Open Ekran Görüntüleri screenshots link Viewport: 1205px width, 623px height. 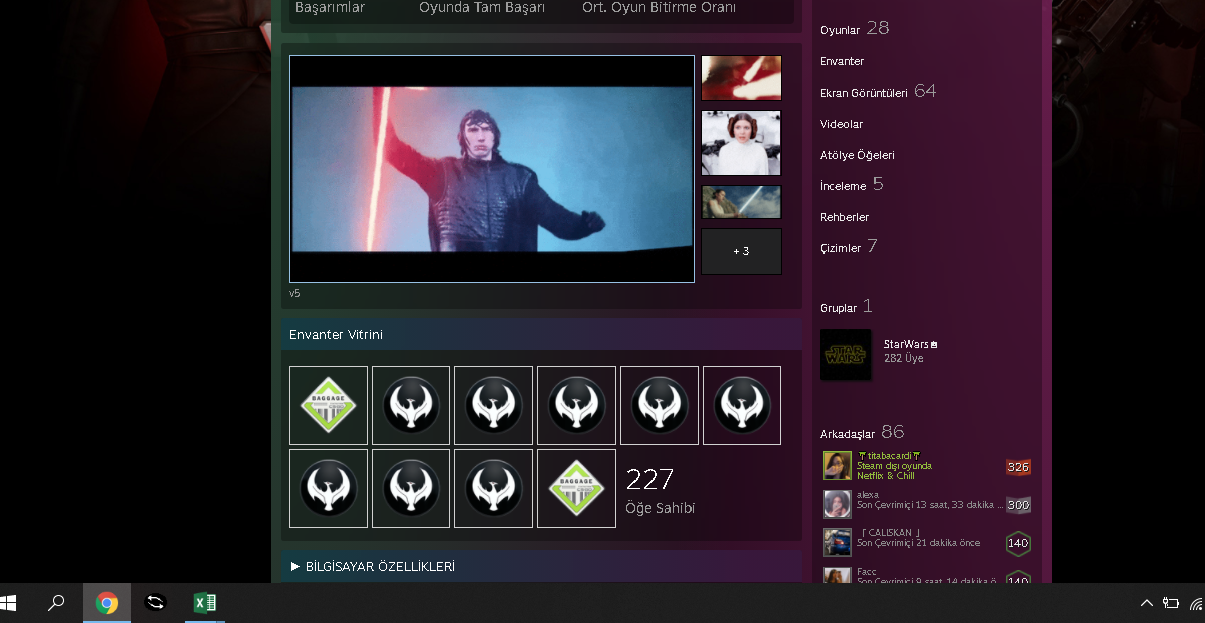point(878,92)
